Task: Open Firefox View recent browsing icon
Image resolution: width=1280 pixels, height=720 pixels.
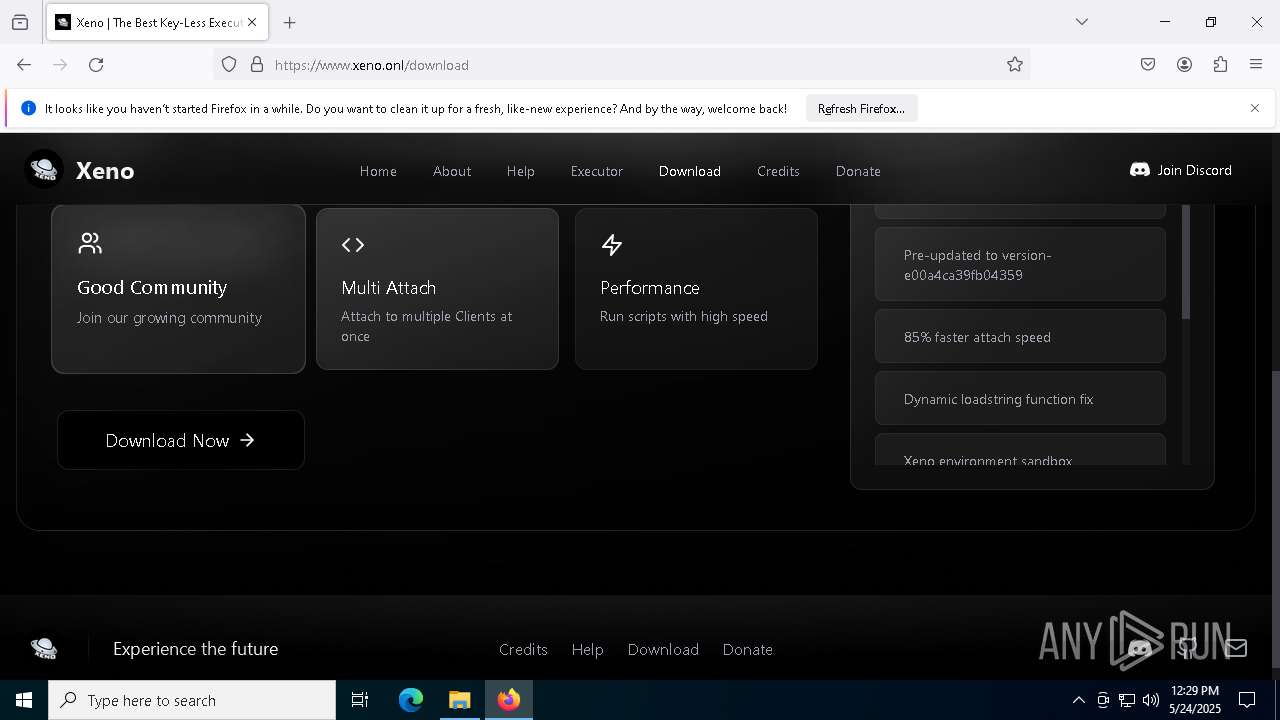Action: 20,22
